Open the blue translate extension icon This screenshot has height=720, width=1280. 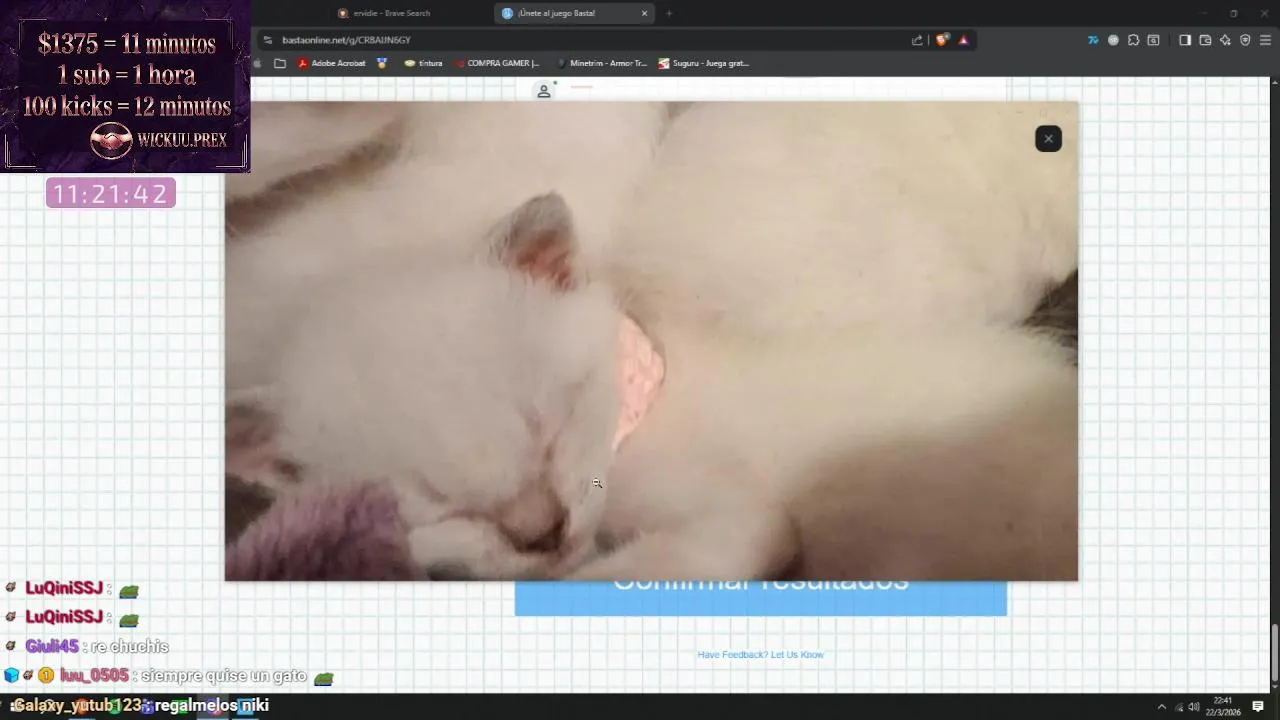(x=1093, y=40)
